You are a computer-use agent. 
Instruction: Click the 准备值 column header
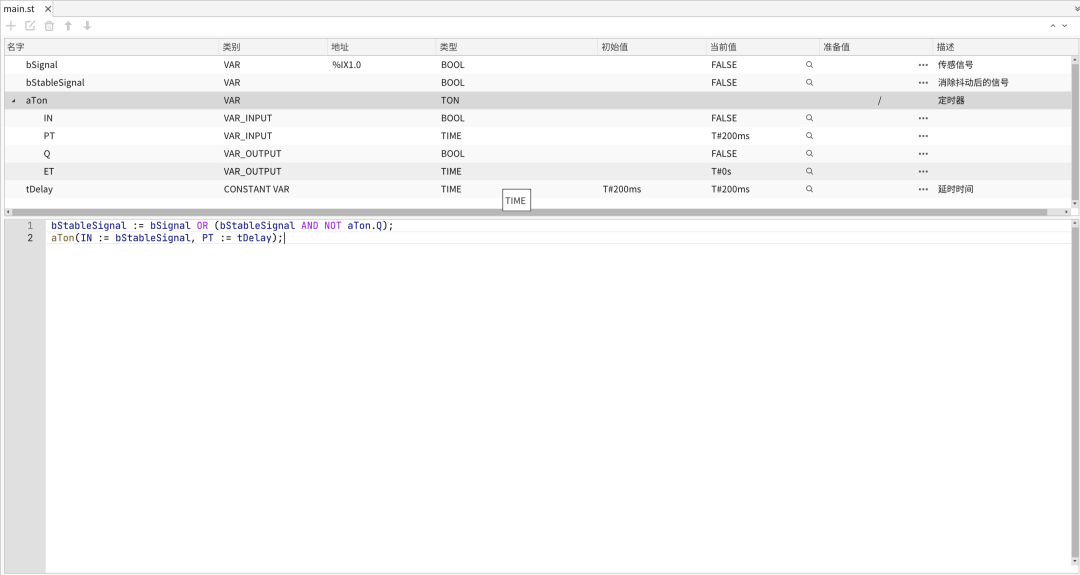(876, 47)
